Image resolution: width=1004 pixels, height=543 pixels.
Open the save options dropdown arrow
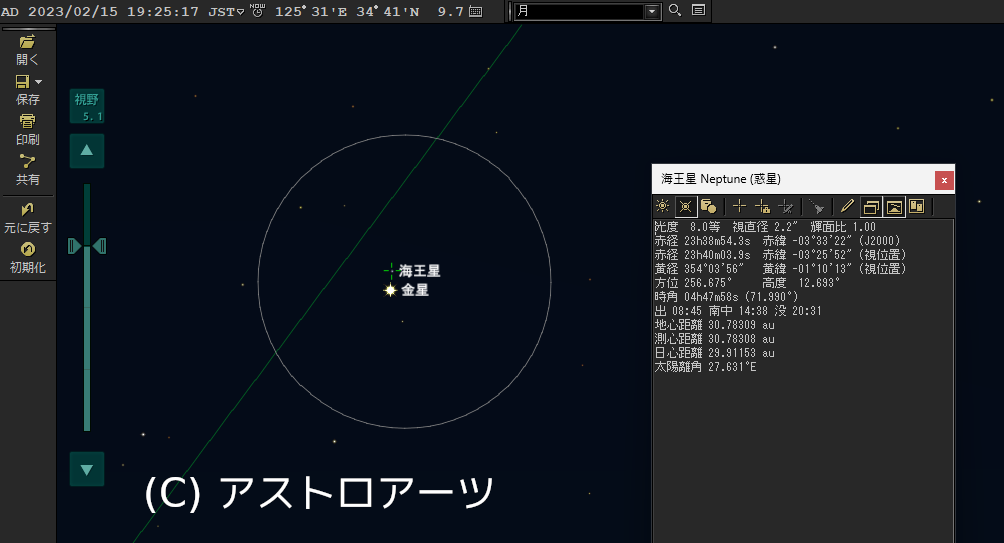pyautogui.click(x=38, y=82)
